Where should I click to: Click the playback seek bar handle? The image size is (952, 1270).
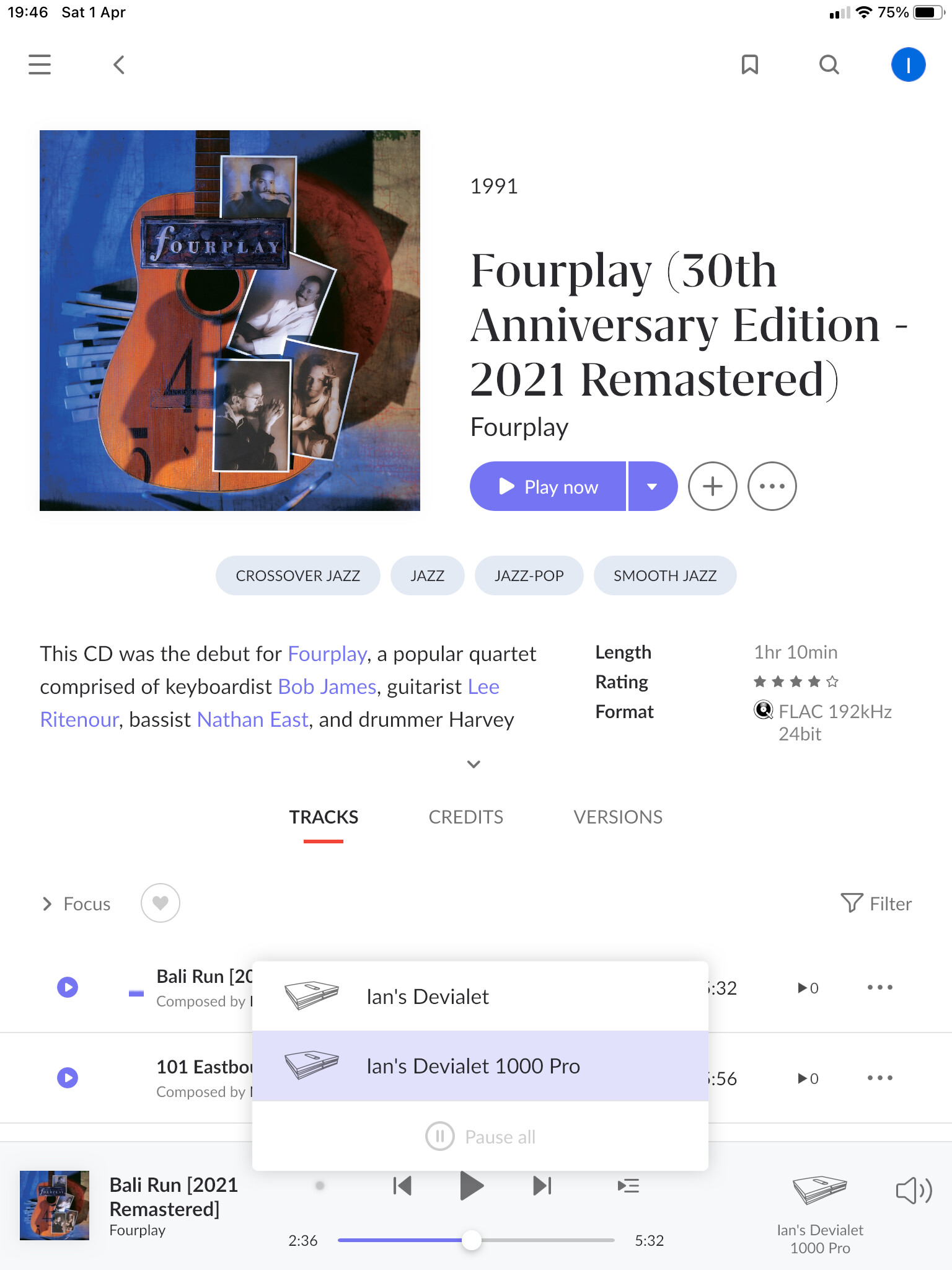click(472, 1240)
